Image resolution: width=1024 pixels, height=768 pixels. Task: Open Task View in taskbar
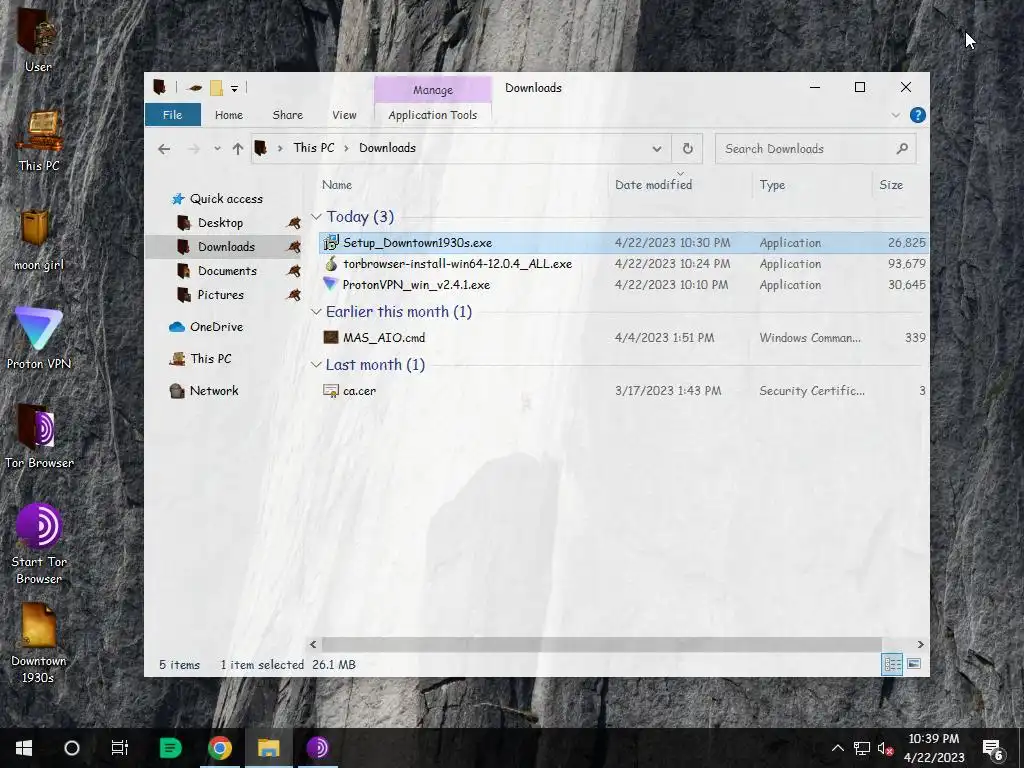(120, 748)
